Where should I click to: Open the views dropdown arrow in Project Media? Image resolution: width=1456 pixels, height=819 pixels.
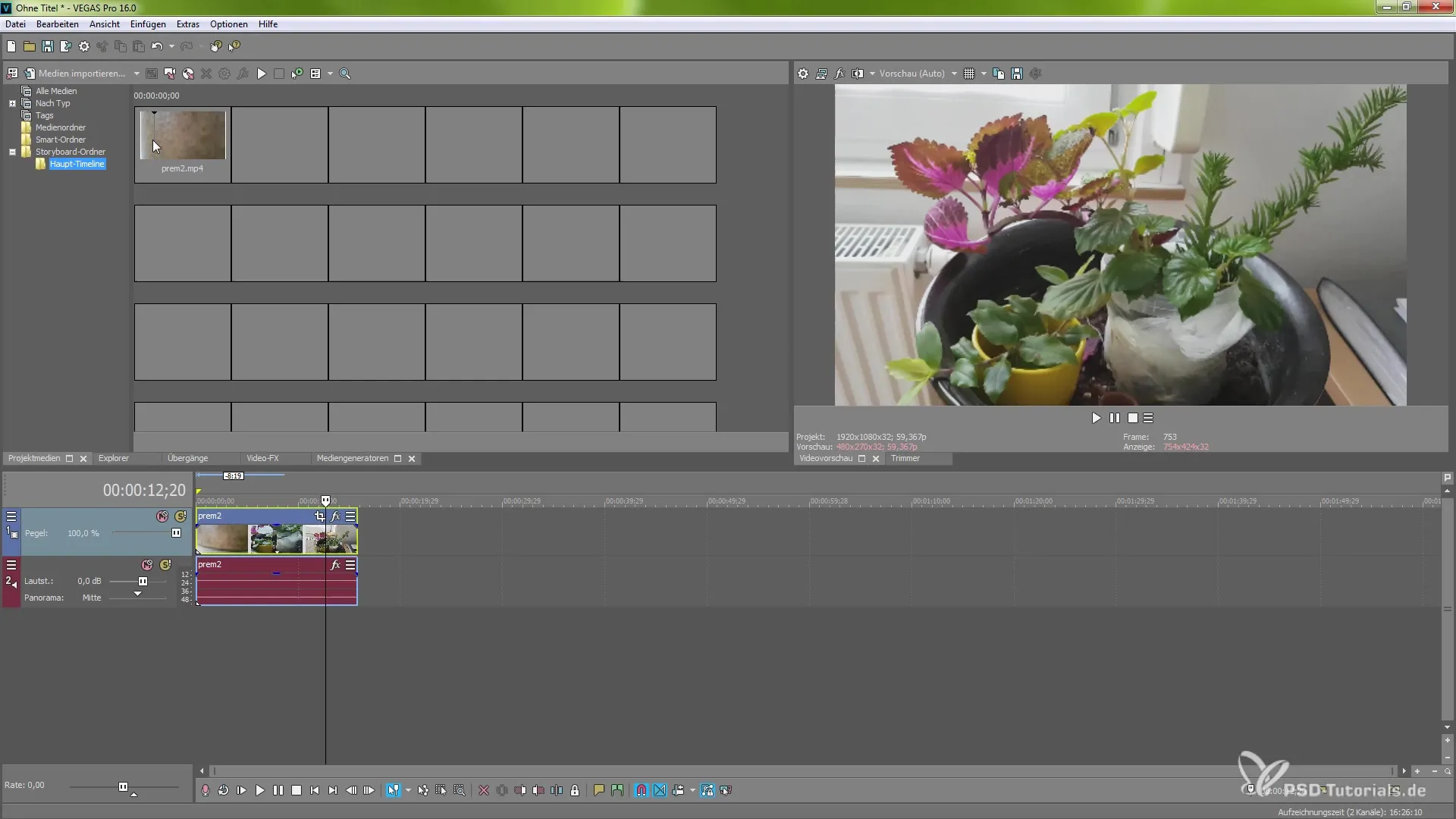point(330,74)
